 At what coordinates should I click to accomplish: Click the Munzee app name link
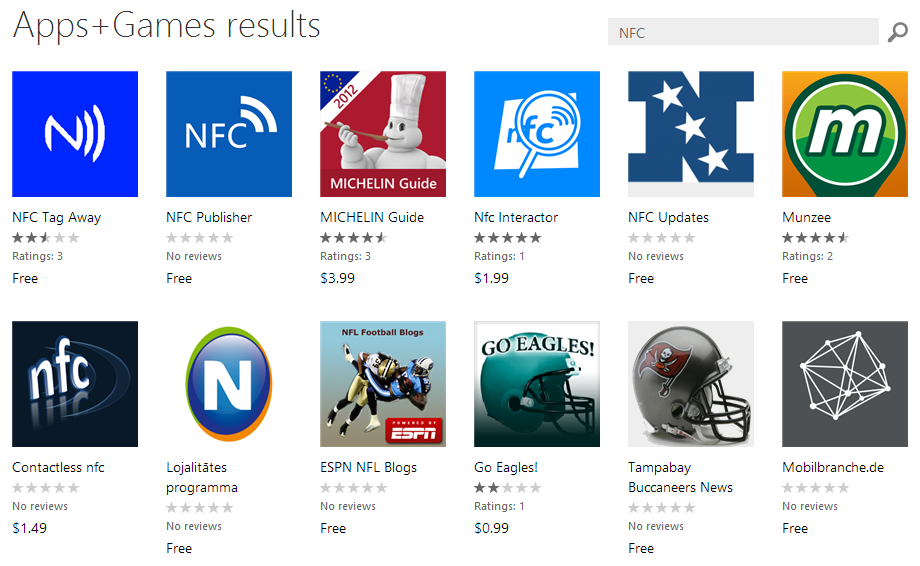806,217
